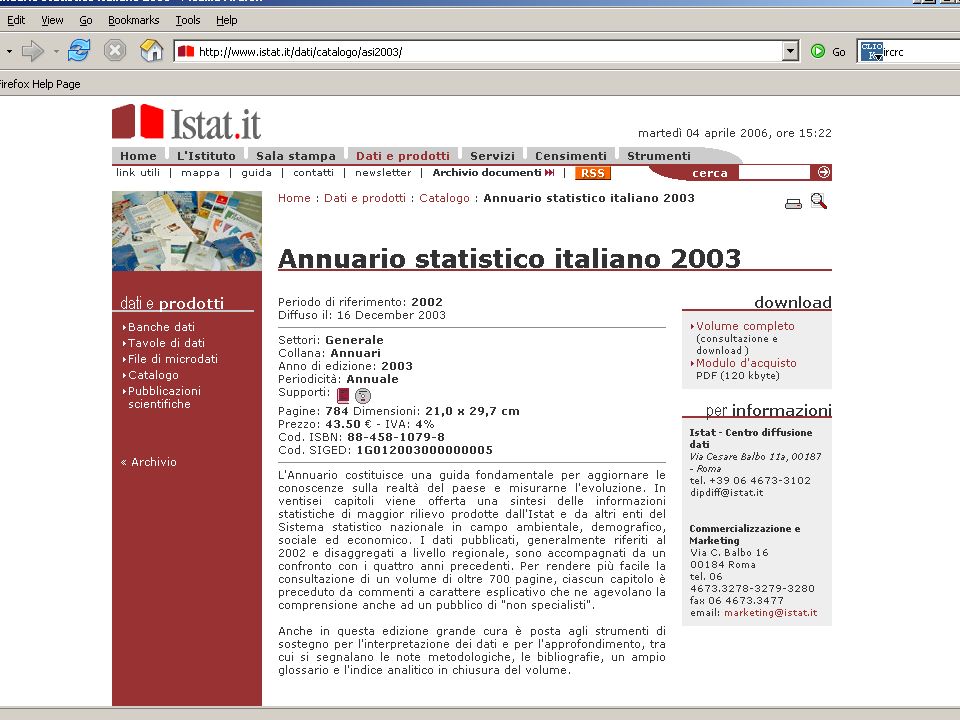Open the mappa link
Screen dimensions: 960x720
click(x=200, y=173)
